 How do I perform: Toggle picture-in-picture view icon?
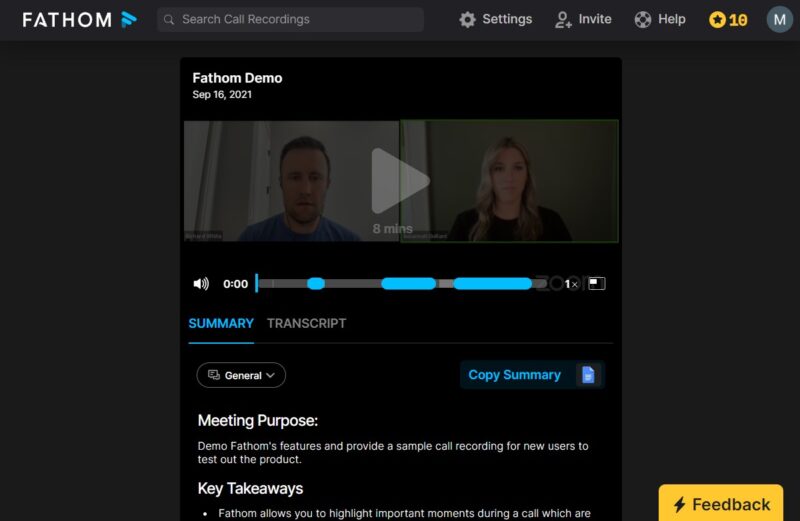point(596,283)
